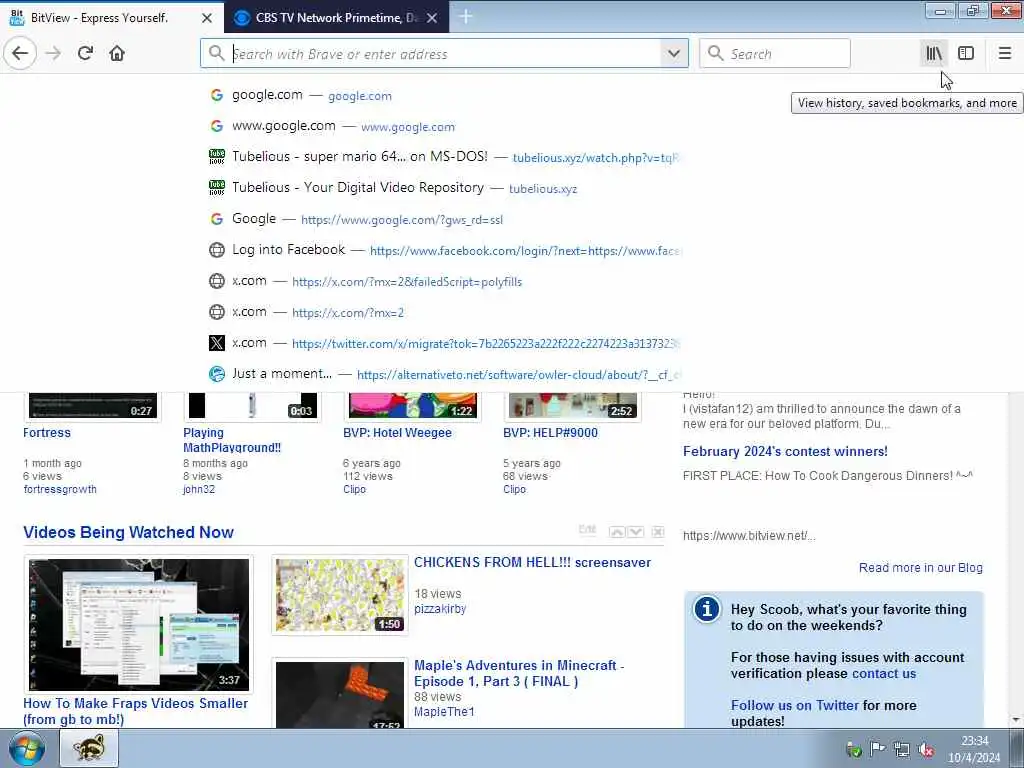Open CHICKENS FROM HELL!!! screensaver title link
This screenshot has width=1024, height=768.
click(x=532, y=562)
